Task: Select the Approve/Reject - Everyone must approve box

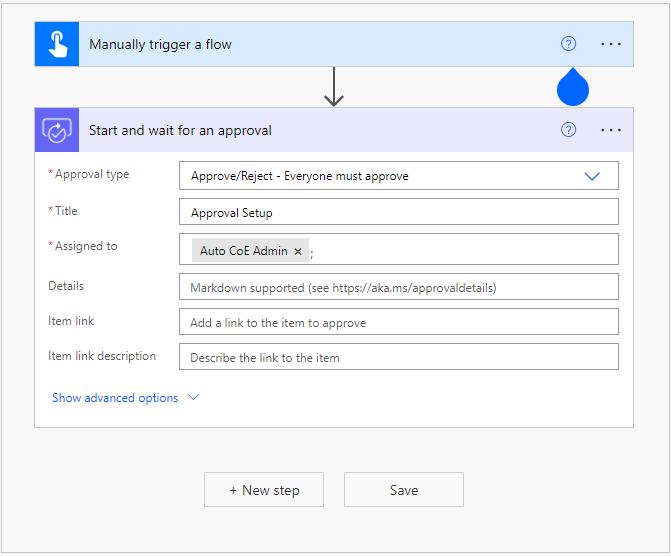Action: pos(398,175)
